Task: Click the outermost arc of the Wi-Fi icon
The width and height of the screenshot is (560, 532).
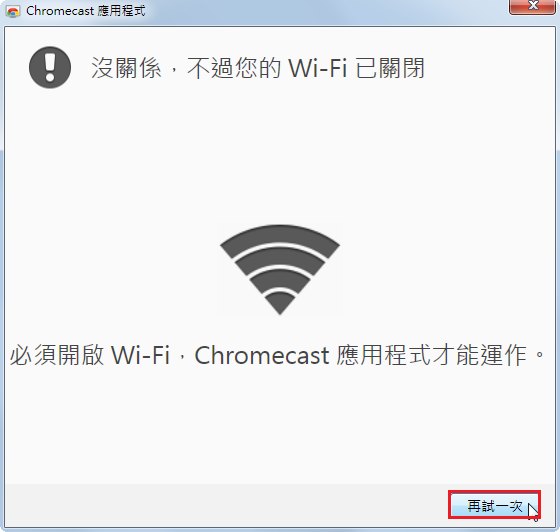Action: point(280,238)
